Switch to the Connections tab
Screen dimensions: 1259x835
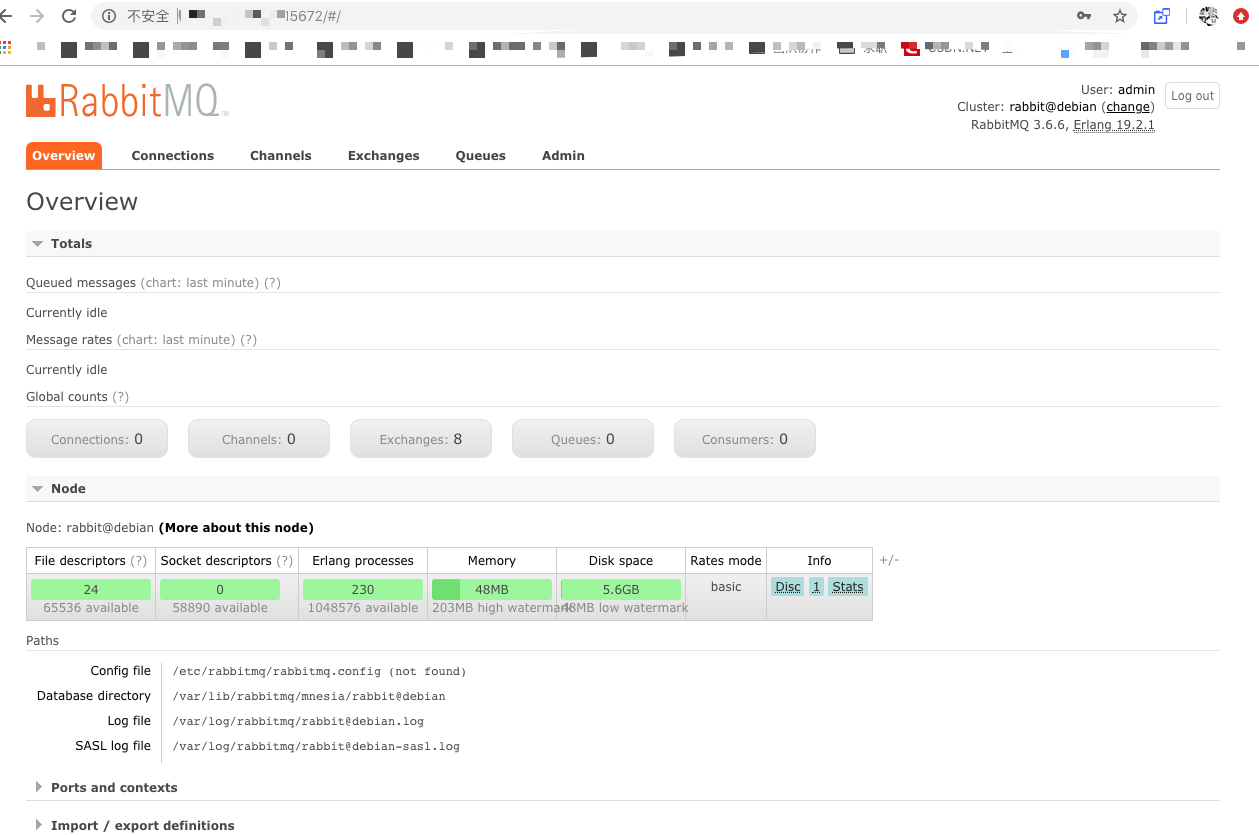172,156
